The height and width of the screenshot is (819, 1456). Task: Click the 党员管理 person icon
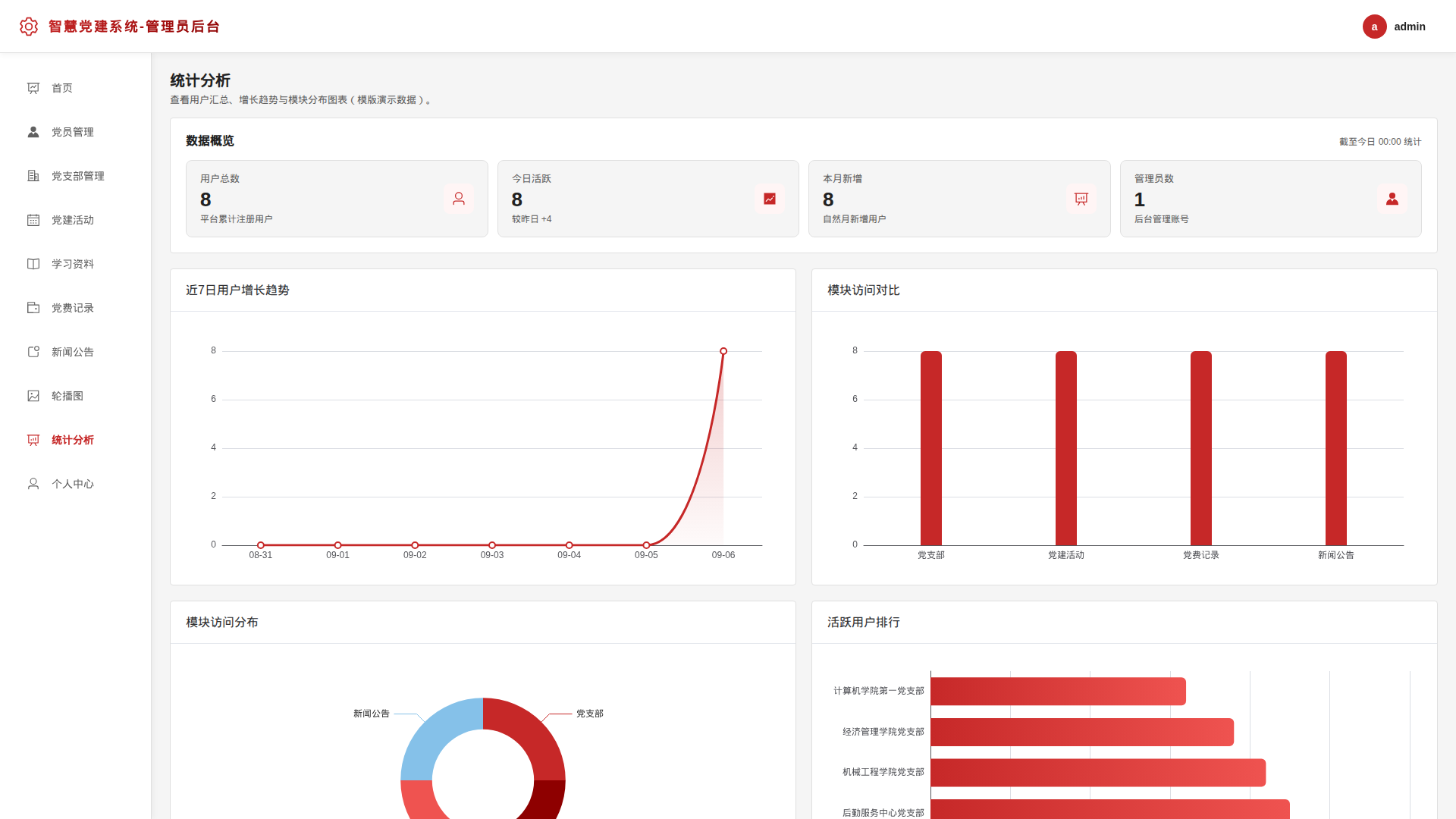[x=33, y=132]
